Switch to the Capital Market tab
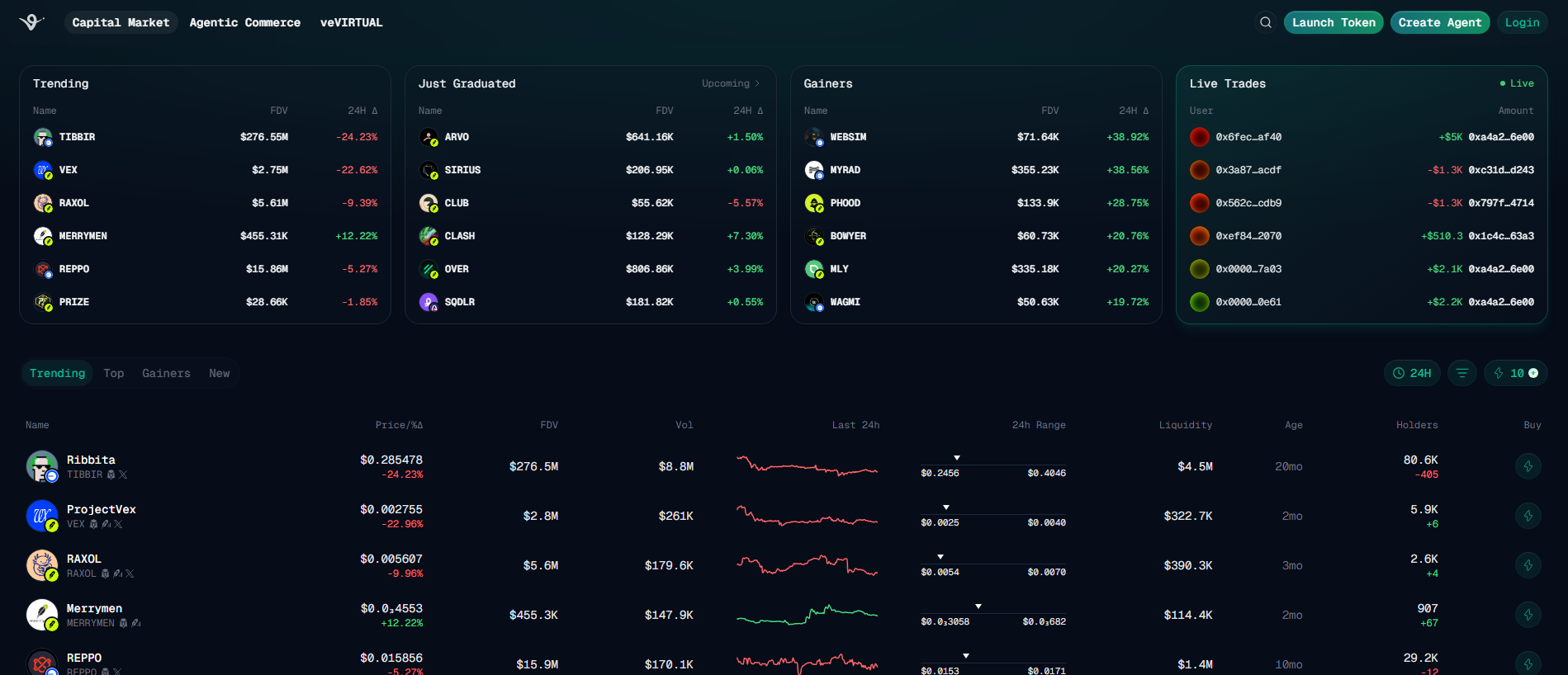 [x=121, y=22]
